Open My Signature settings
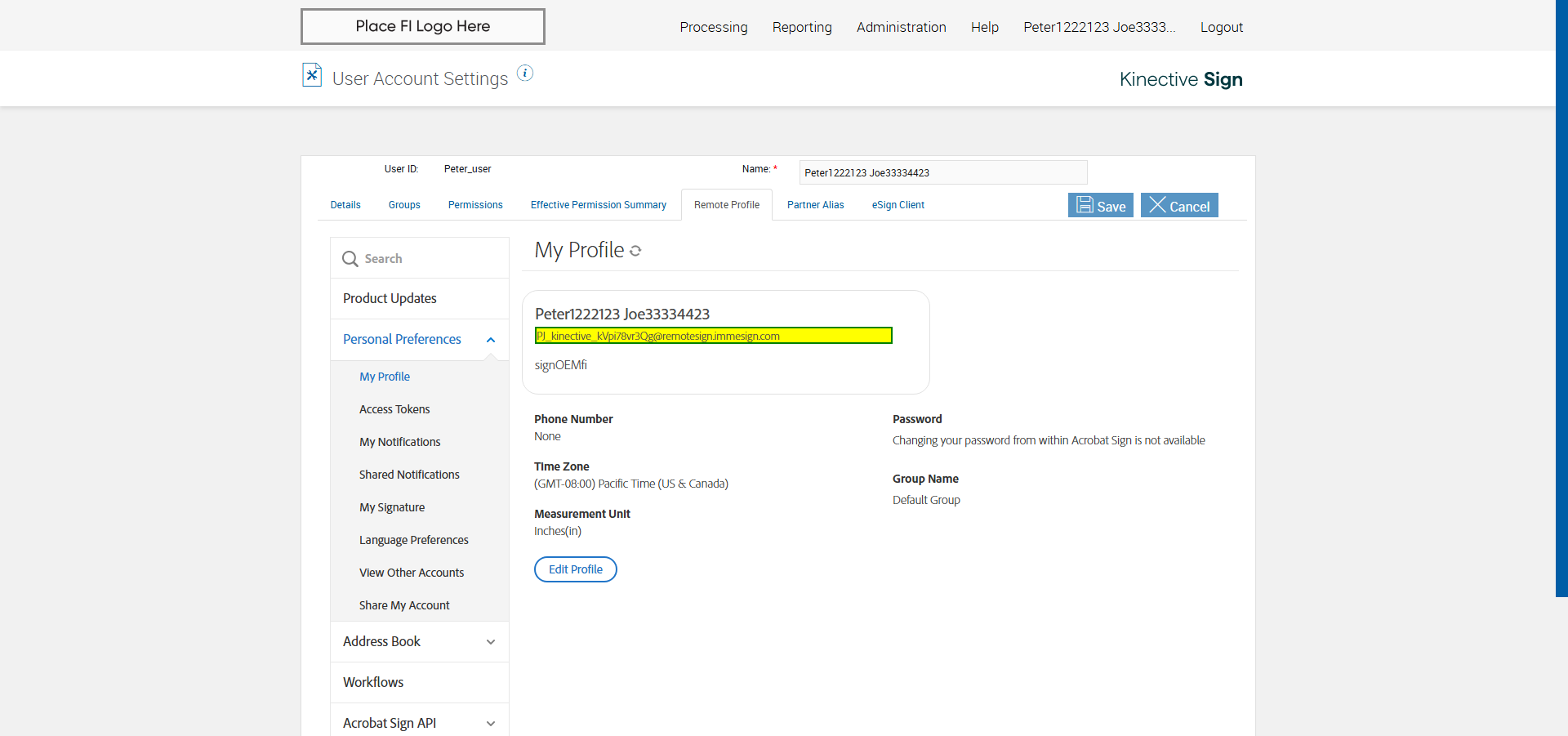Viewport: 1568px width, 736px height. [x=392, y=507]
